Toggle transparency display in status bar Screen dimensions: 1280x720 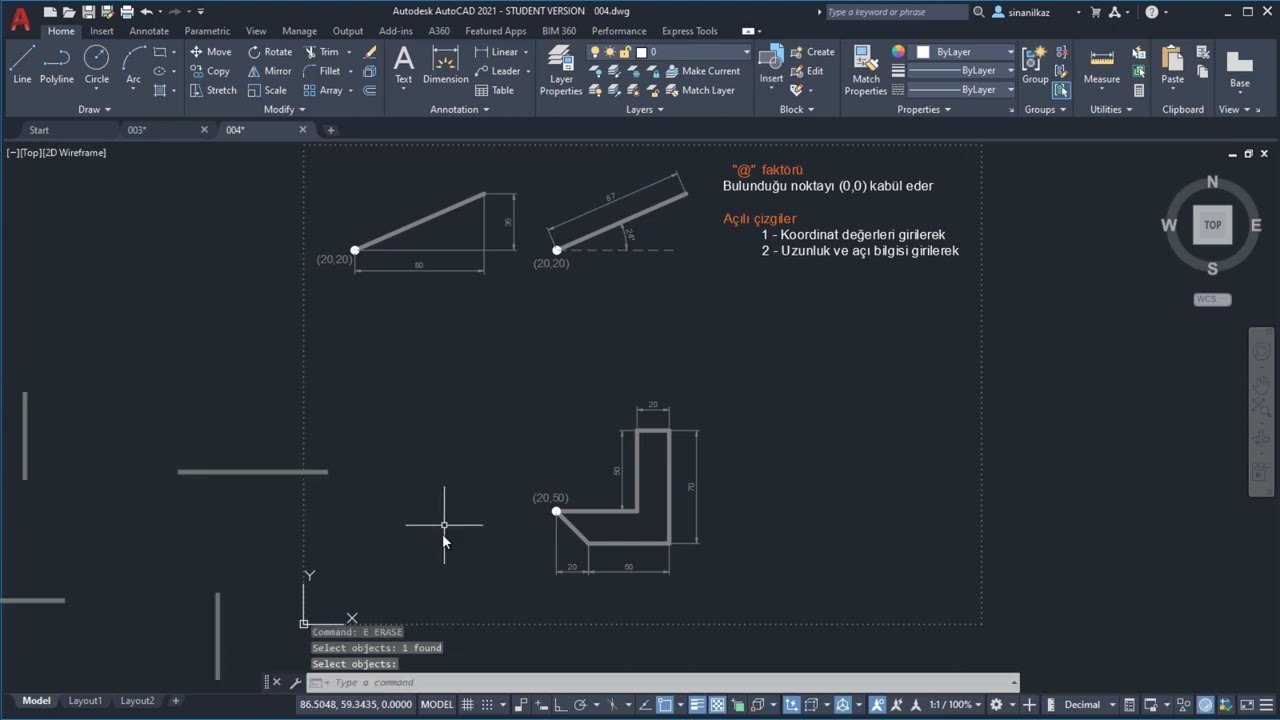point(718,705)
